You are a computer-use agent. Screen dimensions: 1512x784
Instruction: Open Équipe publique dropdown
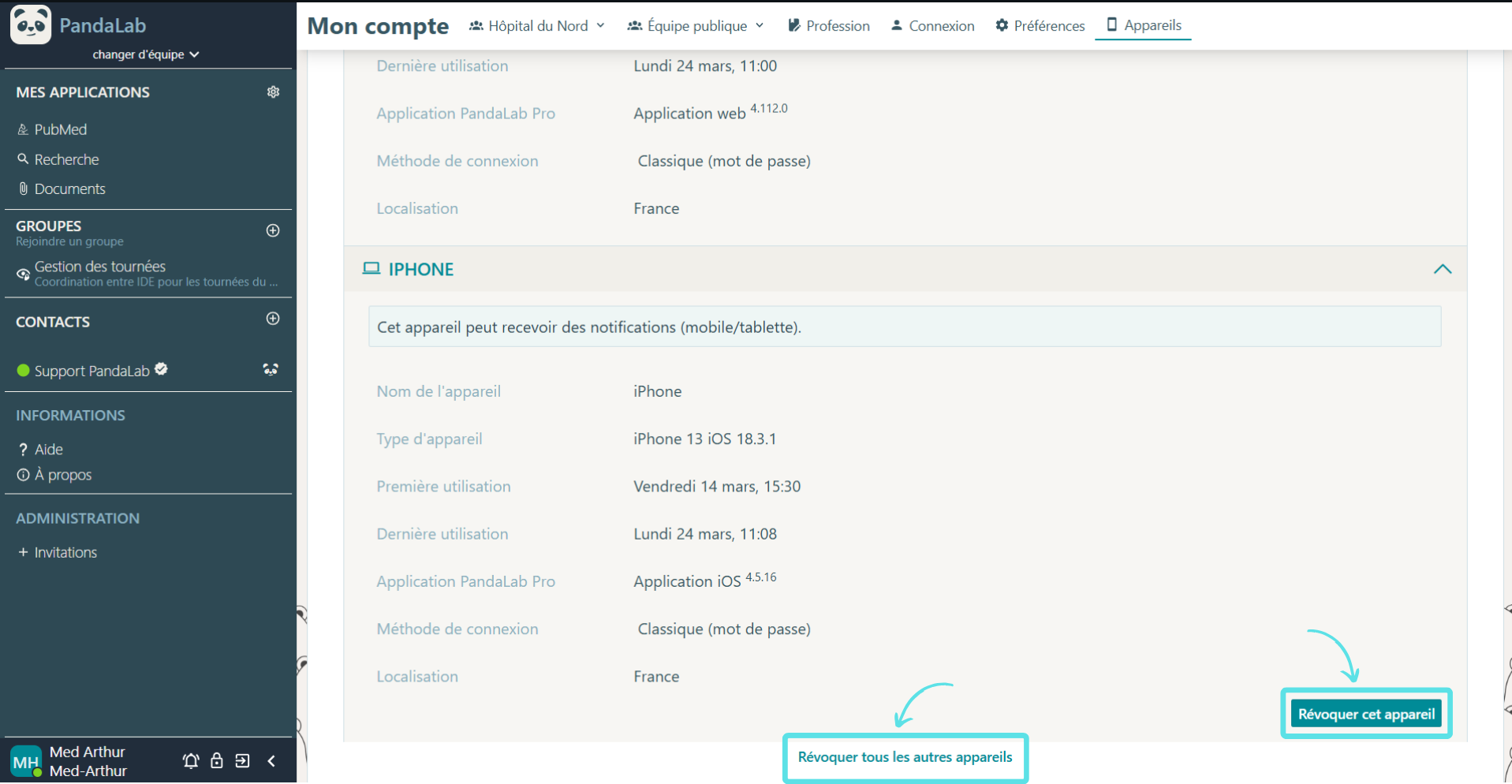[696, 26]
